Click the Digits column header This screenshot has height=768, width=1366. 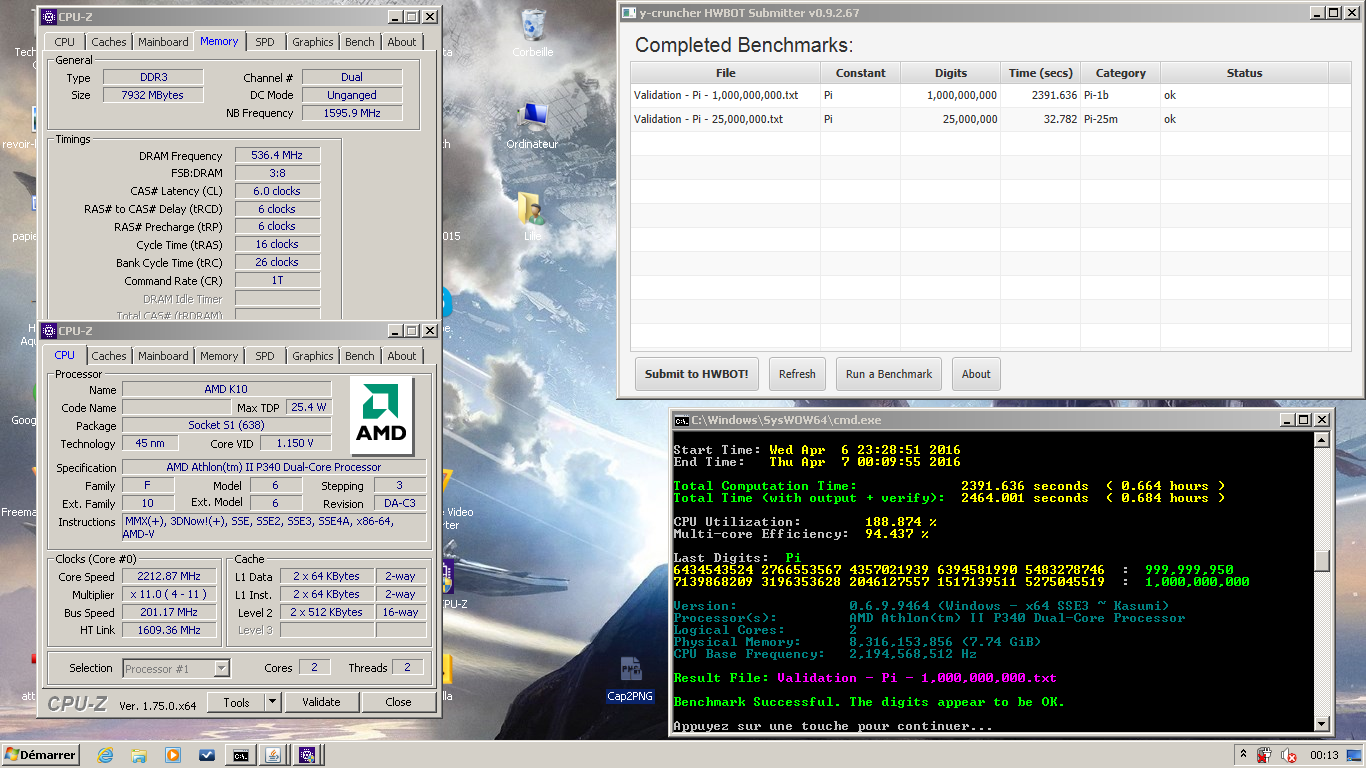pyautogui.click(x=951, y=73)
